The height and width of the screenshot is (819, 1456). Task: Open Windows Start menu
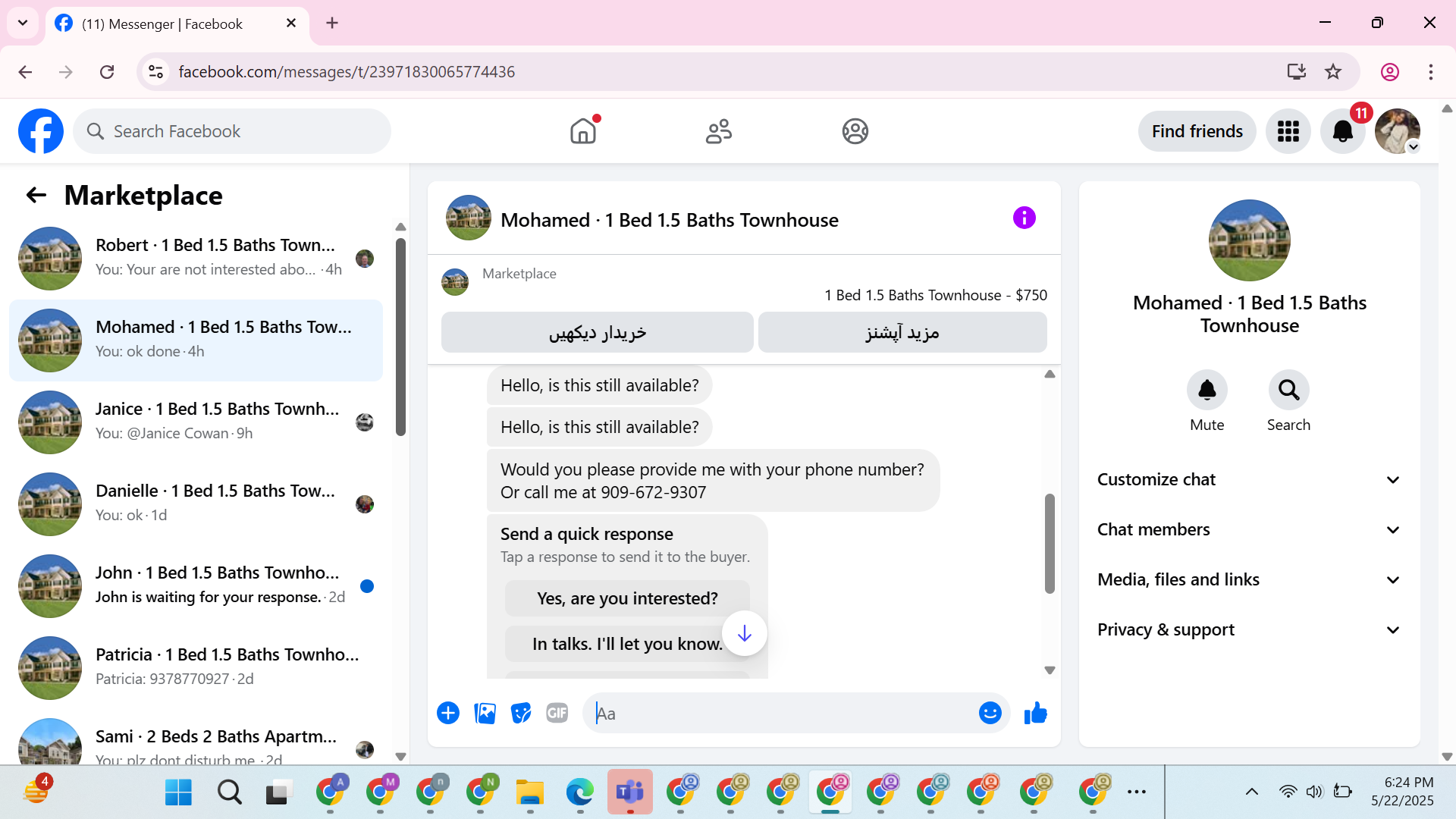(x=179, y=792)
